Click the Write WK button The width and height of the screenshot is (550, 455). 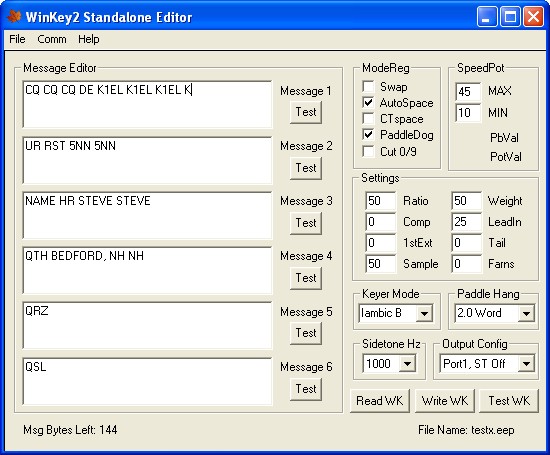(x=444, y=401)
